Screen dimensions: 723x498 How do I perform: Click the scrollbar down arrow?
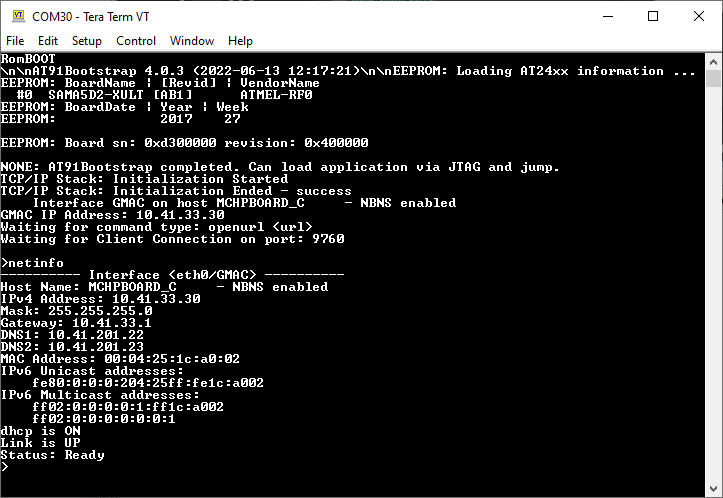tap(713, 489)
